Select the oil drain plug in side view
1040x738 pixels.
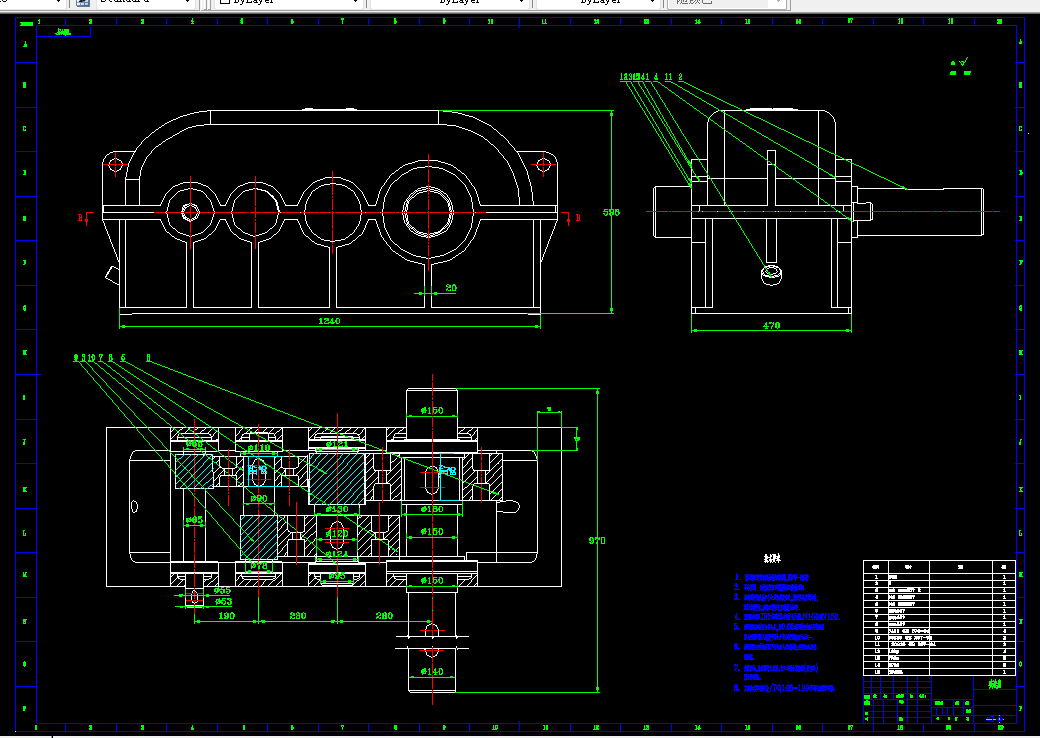coord(771,273)
